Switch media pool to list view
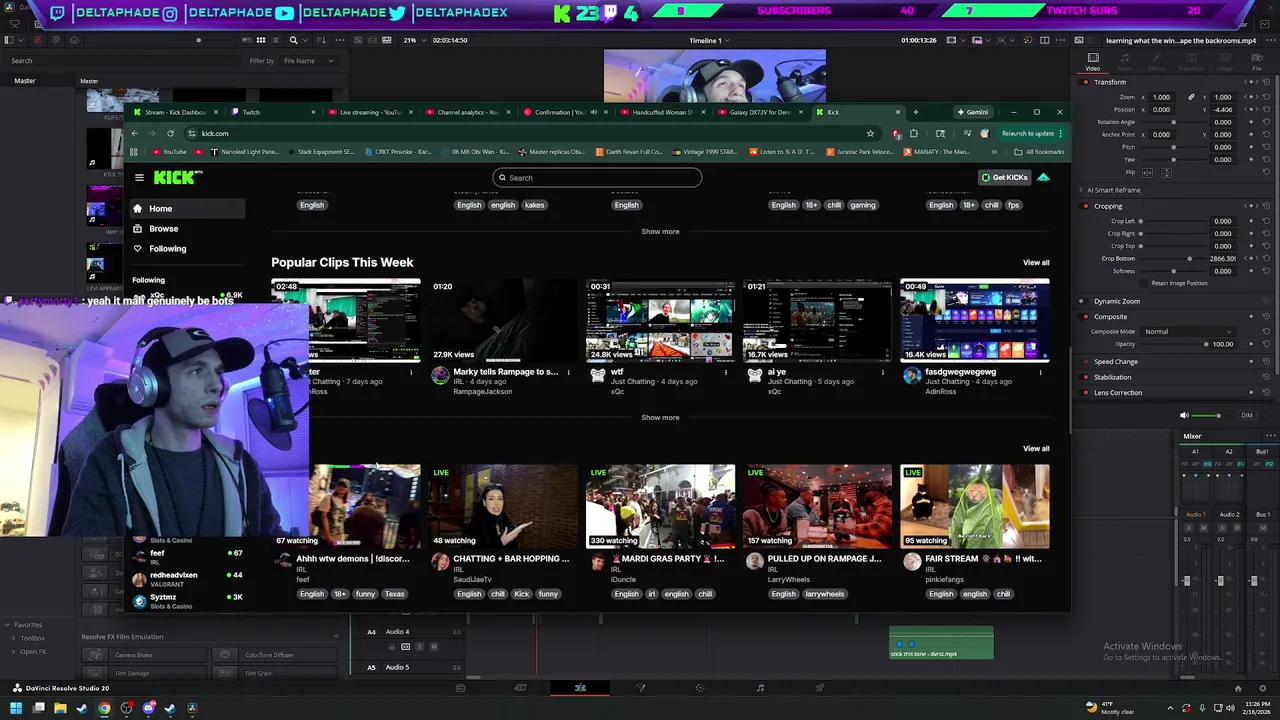Screen dimensions: 1280x720 click(x=276, y=40)
